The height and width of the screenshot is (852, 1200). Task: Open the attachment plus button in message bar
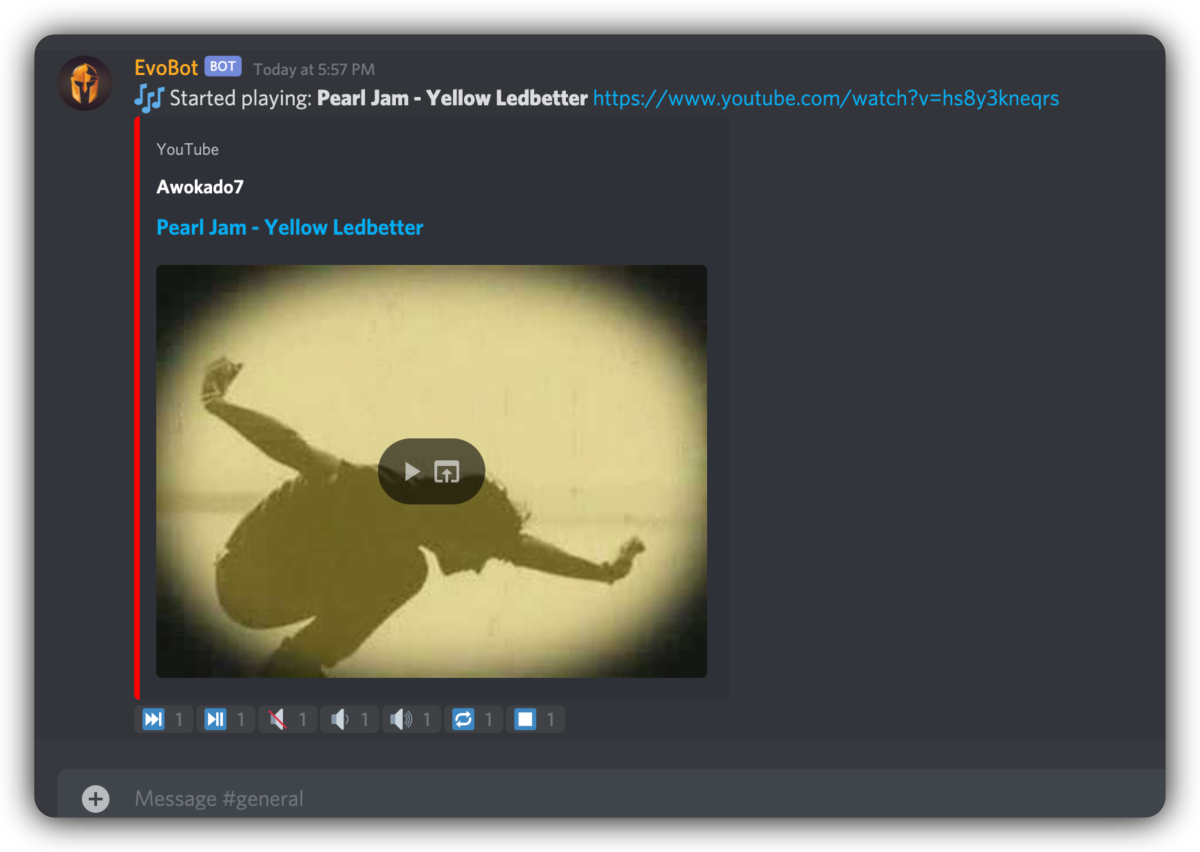(x=94, y=799)
